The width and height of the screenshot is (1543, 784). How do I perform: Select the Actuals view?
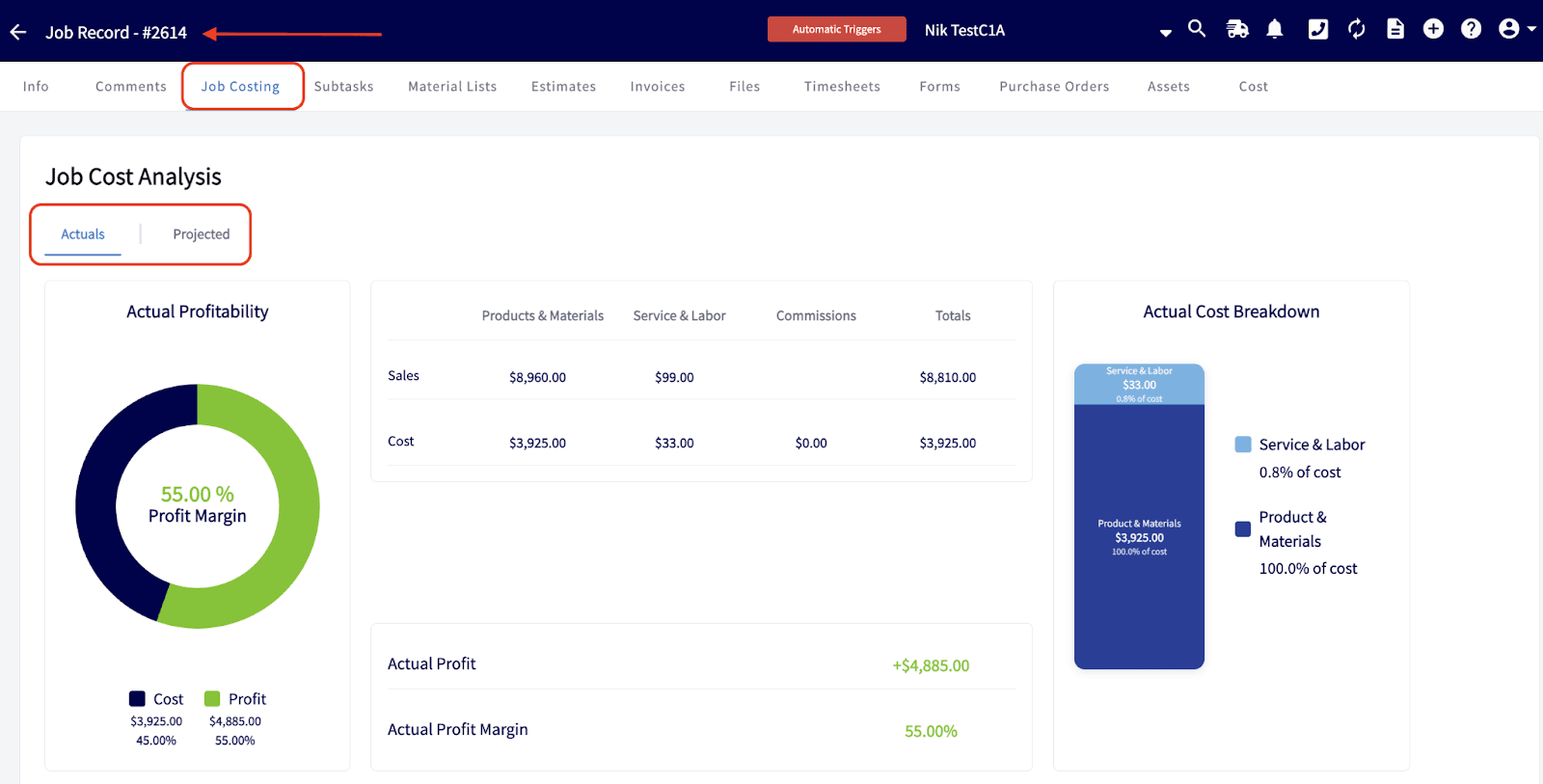[83, 234]
